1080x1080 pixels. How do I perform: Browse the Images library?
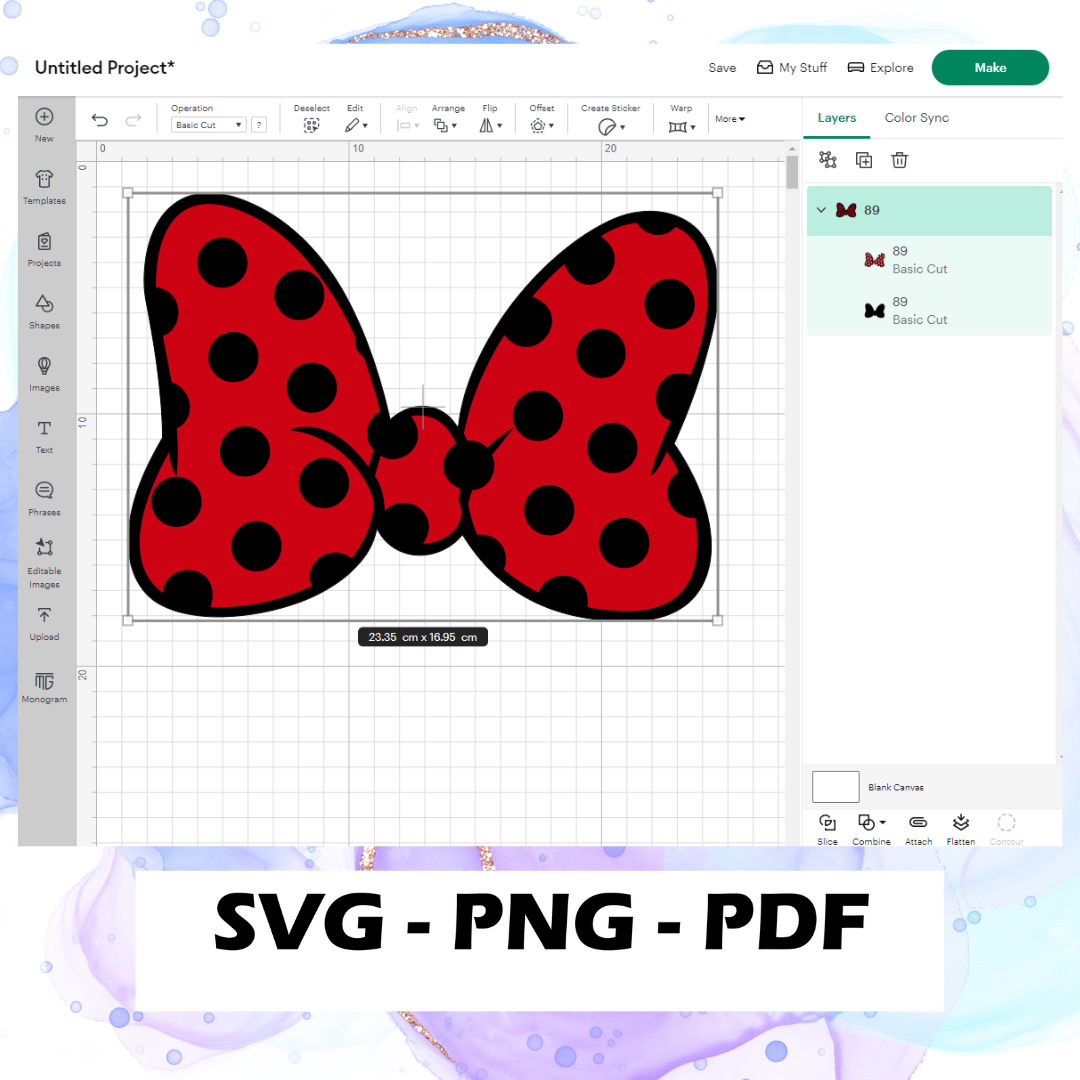44,374
